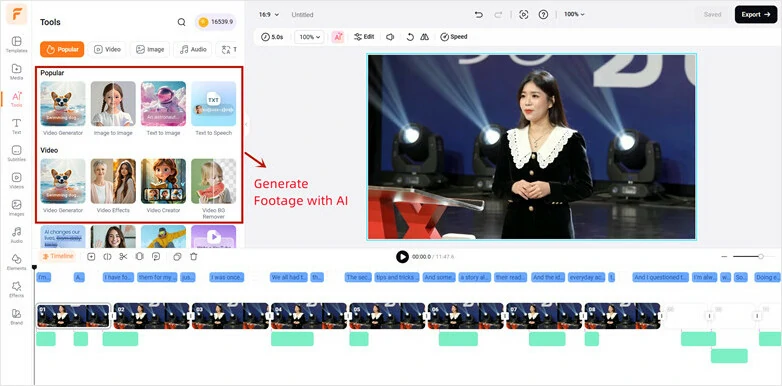Select the 'And I questioned t...' subtitle clip
The width and height of the screenshot is (782, 386).
pyautogui.click(x=661, y=277)
